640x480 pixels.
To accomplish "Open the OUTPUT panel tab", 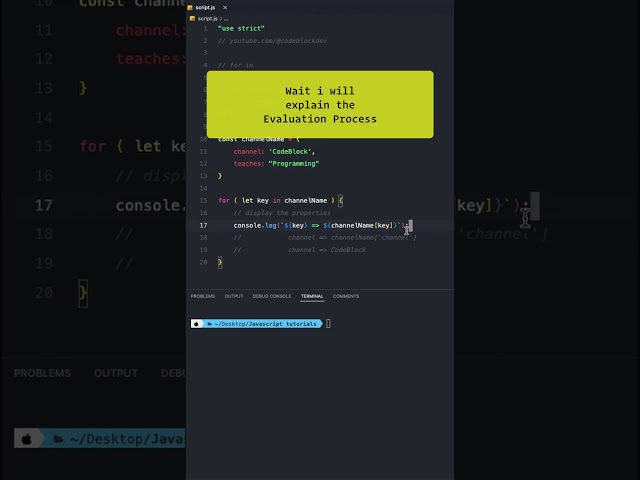I will pyautogui.click(x=234, y=296).
